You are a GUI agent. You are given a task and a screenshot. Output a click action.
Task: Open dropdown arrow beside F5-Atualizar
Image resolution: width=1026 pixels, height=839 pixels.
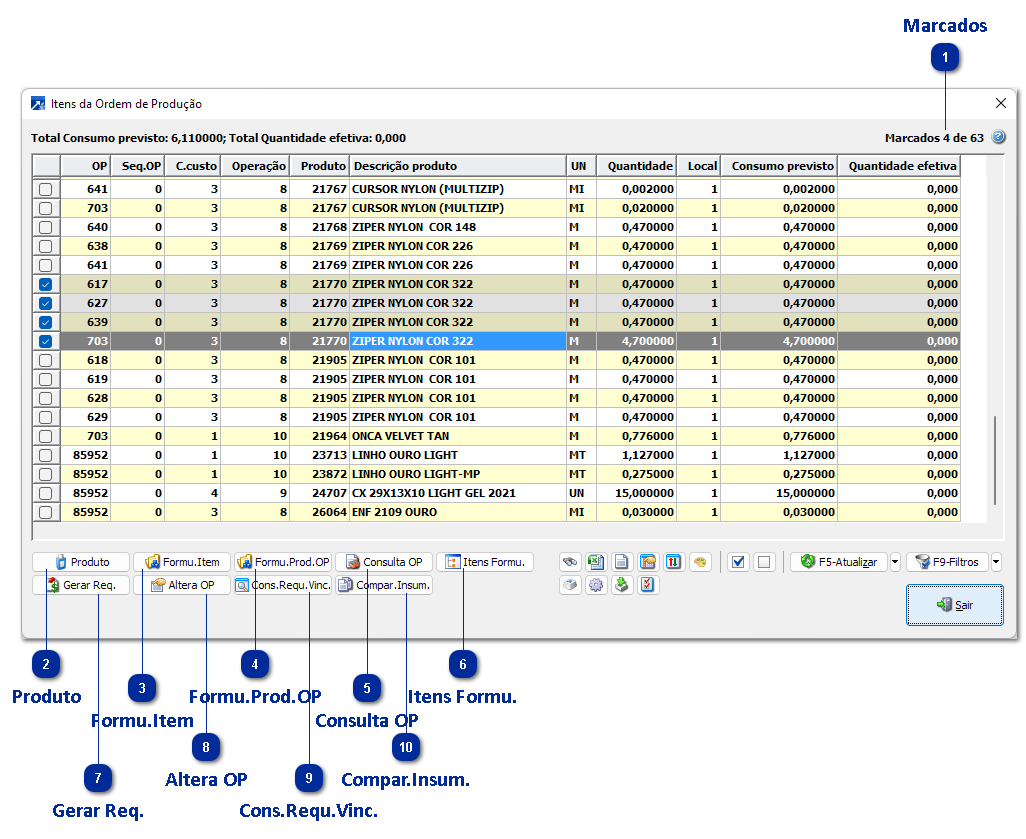(x=895, y=562)
